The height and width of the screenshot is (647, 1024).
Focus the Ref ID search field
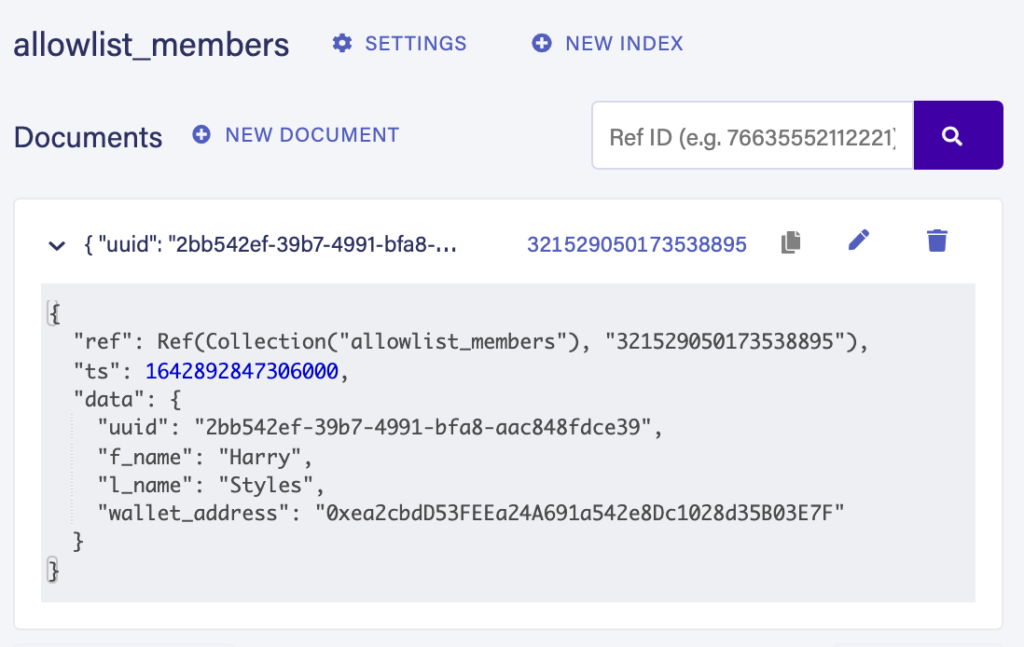pos(752,135)
